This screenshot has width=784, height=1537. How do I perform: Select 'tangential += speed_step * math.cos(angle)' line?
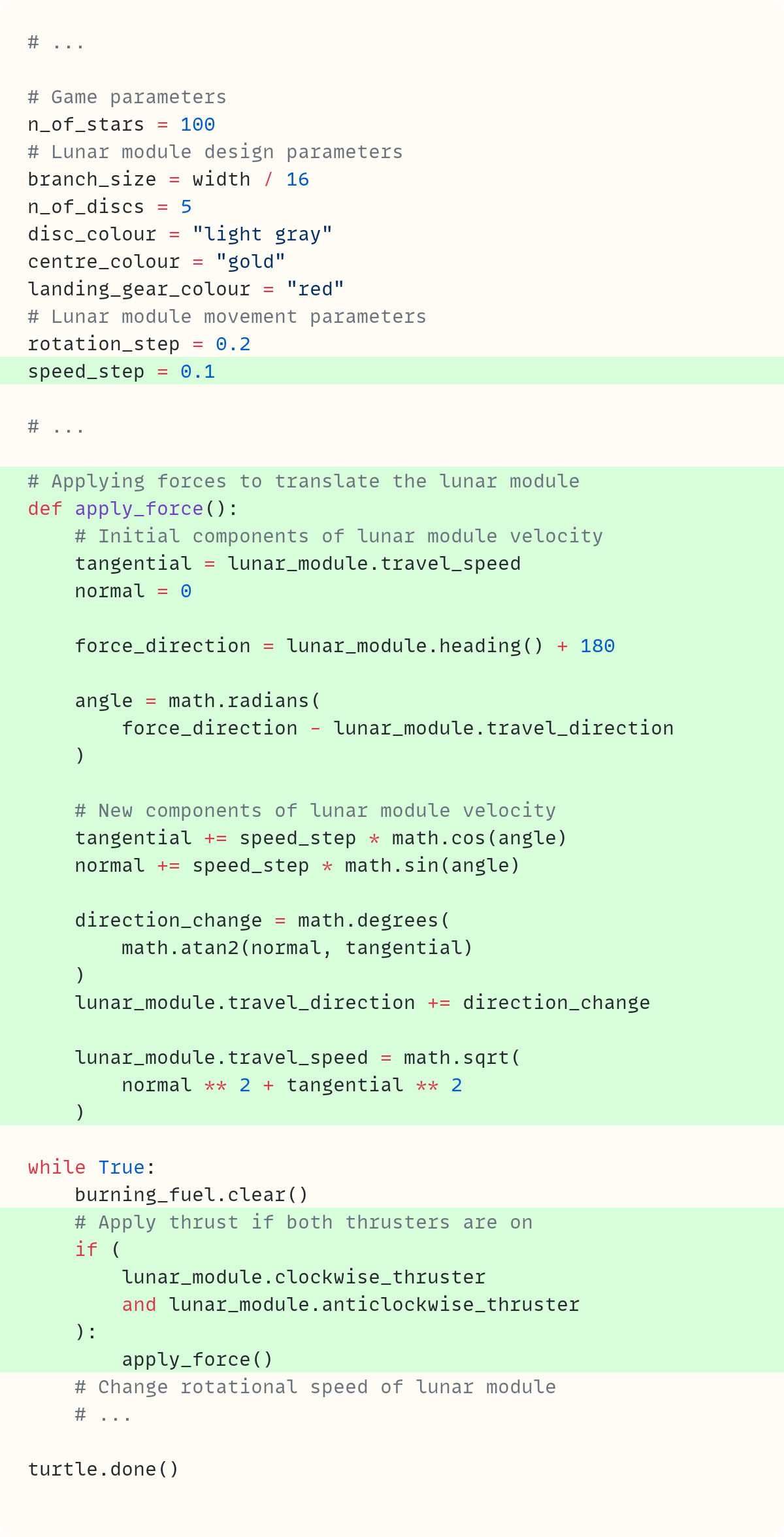[x=321, y=838]
